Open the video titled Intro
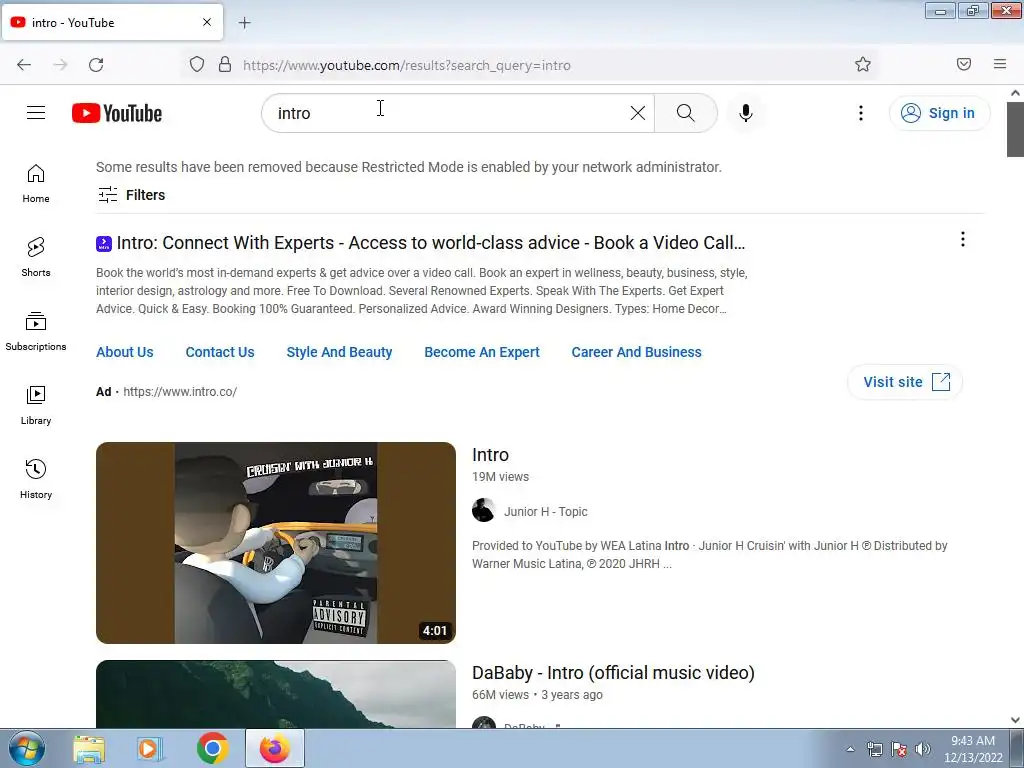Viewport: 1024px width, 768px height. point(490,455)
